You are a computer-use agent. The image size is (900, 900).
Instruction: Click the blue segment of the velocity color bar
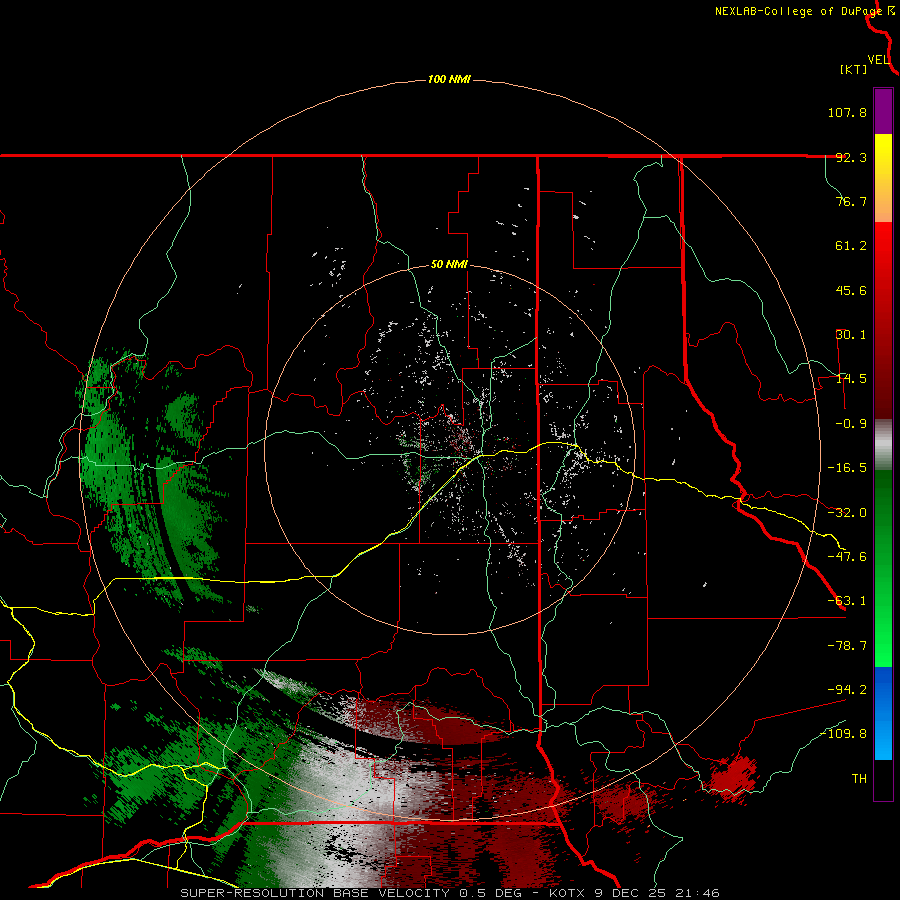click(883, 713)
